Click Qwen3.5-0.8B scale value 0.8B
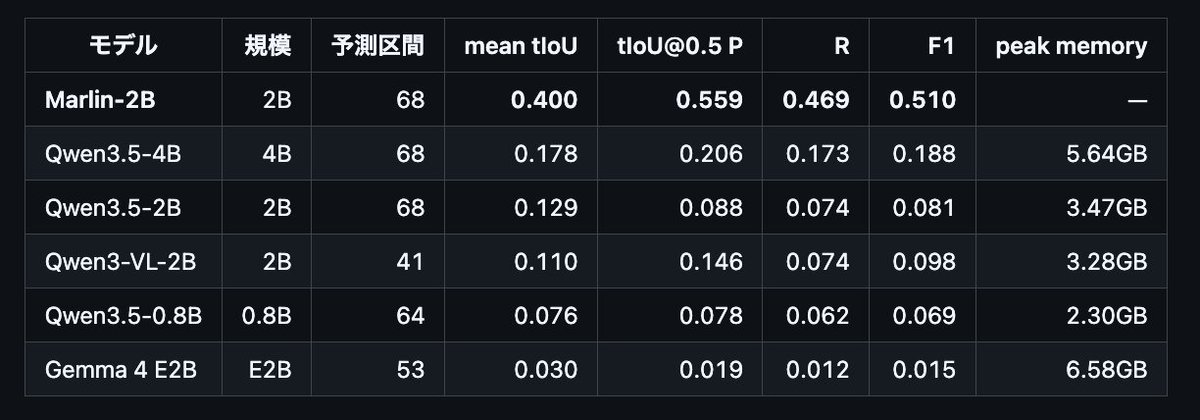Viewport: 1200px width, 420px height. [267, 316]
